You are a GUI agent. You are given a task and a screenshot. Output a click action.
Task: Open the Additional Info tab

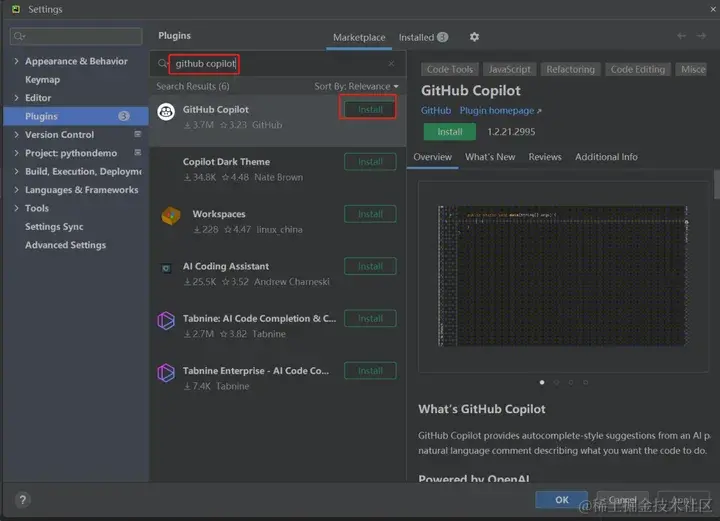[x=606, y=157]
